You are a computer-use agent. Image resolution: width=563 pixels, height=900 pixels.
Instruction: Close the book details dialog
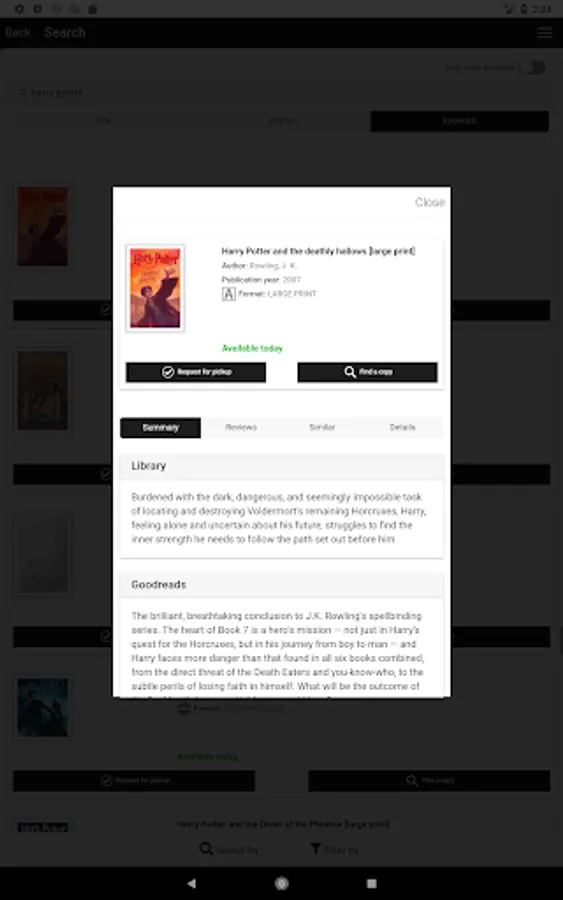[x=430, y=202]
